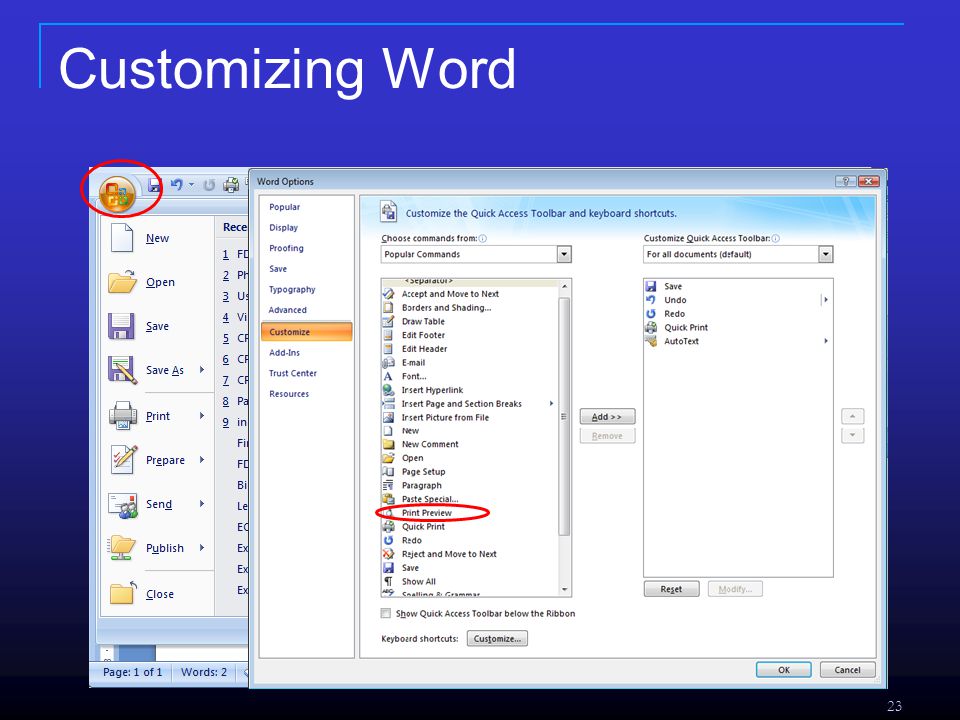
Task: Click Cancel in Word Options
Action: tap(847, 670)
